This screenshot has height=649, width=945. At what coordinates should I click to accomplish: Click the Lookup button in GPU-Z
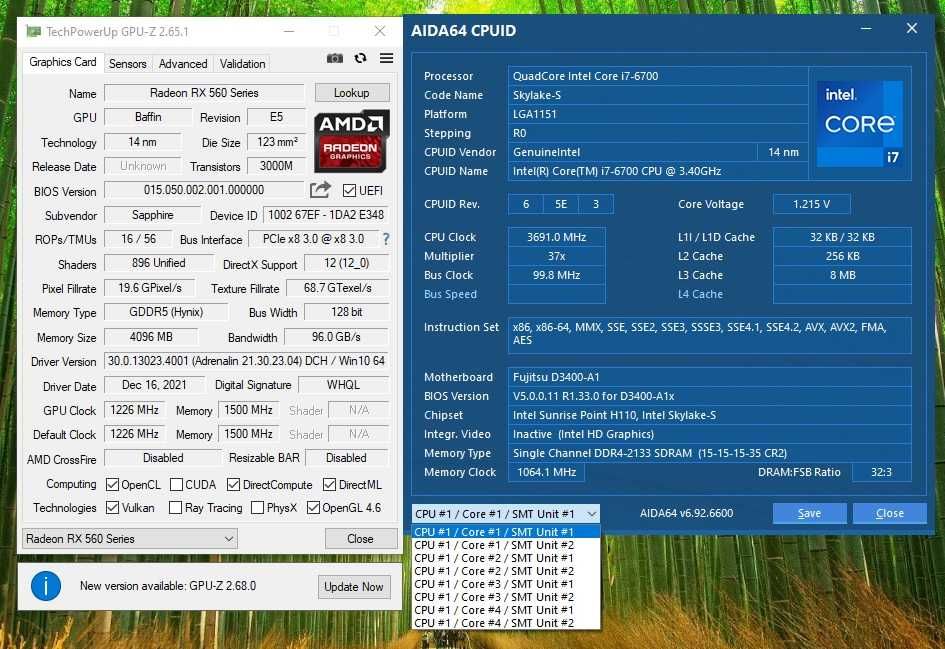click(352, 93)
